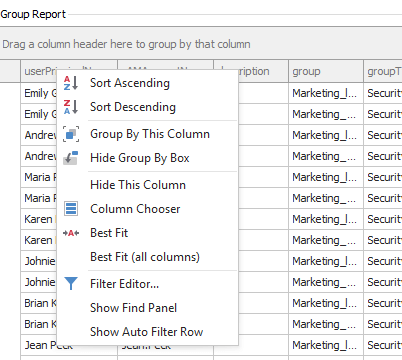The height and width of the screenshot is (360, 402).
Task: Select Hide This Column
Action: coord(147,185)
